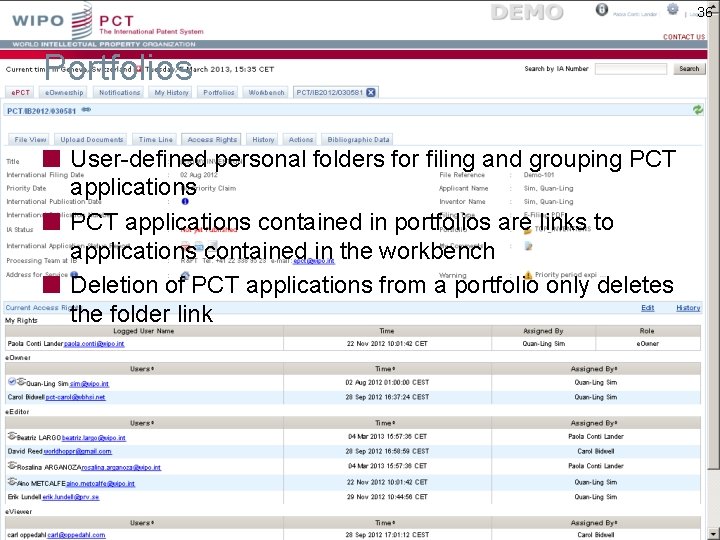Open worldhopper@gmail.com email link
The image size is (720, 540).
77,451
